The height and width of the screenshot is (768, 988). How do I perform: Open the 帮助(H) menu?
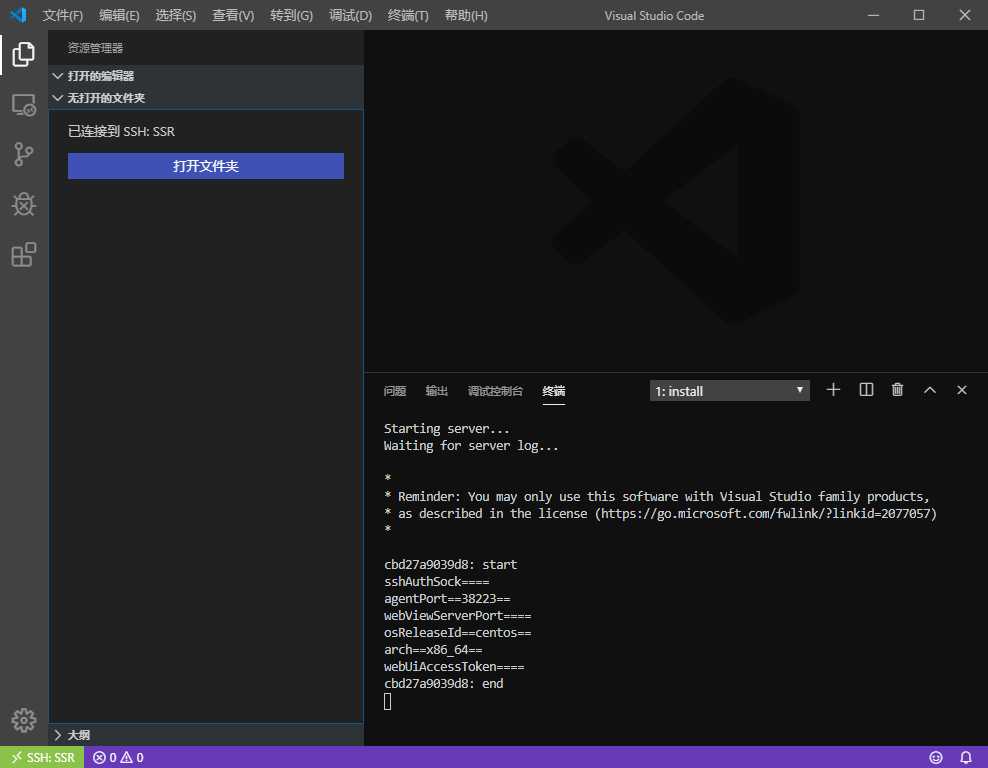[466, 15]
